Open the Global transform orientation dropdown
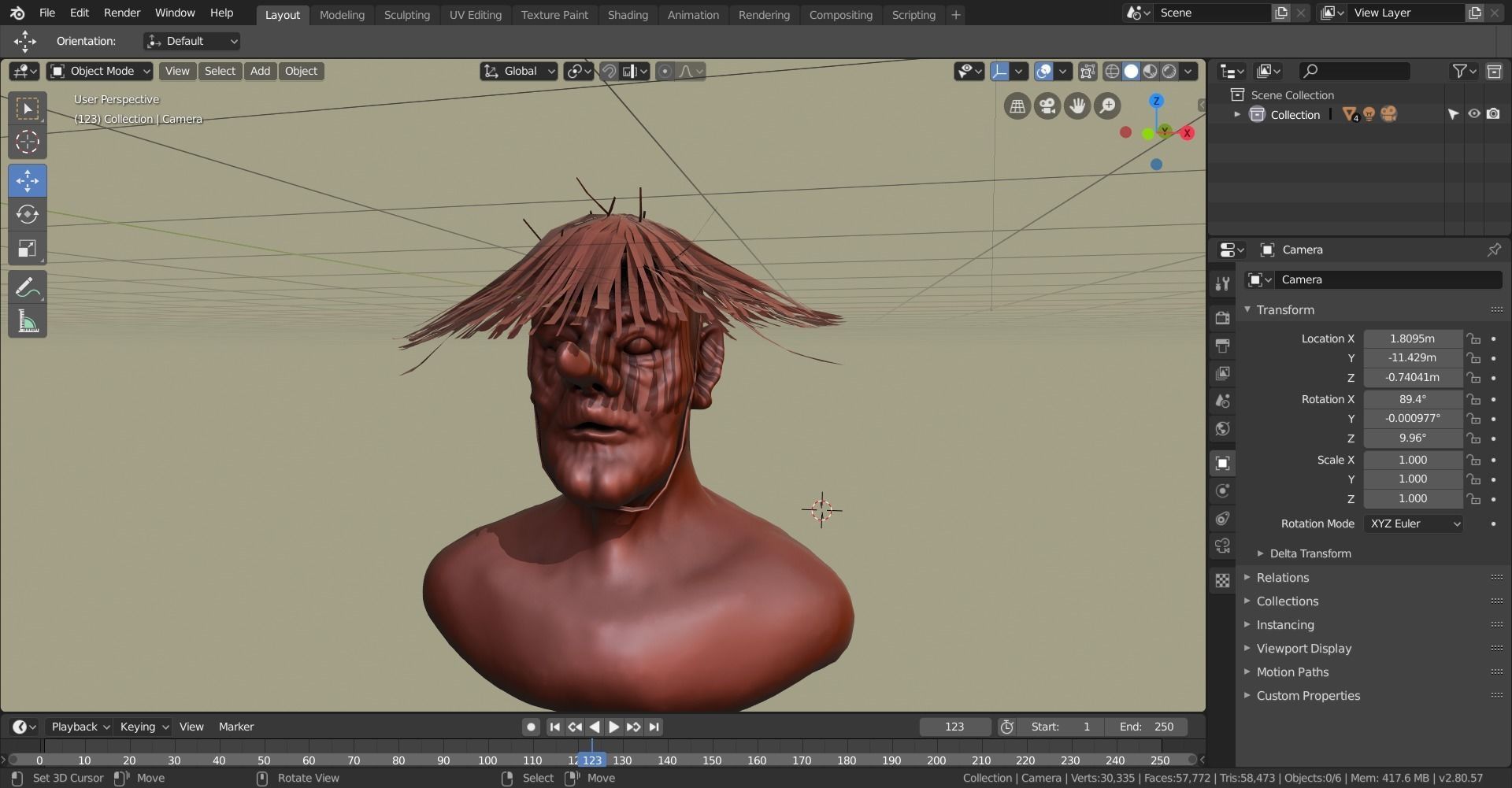The width and height of the screenshot is (1512, 788). [519, 71]
